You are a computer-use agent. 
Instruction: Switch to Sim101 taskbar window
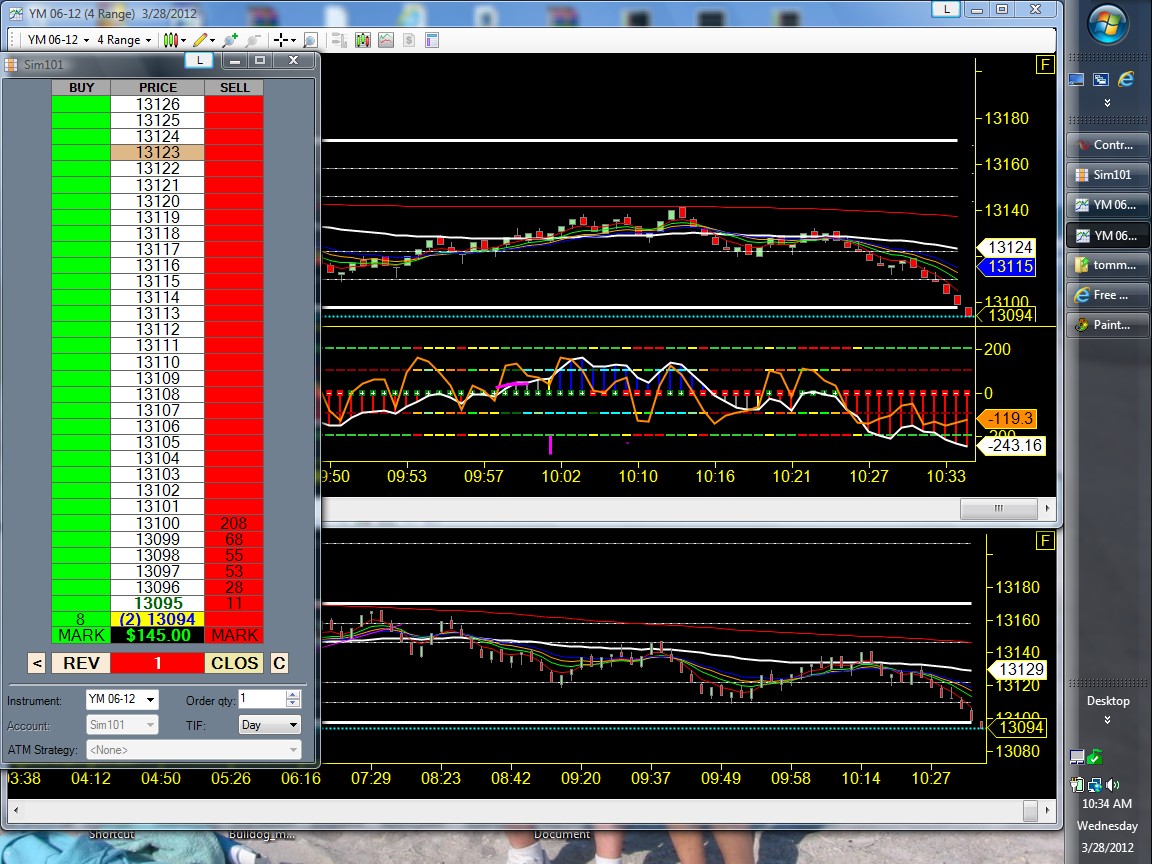click(x=1107, y=175)
